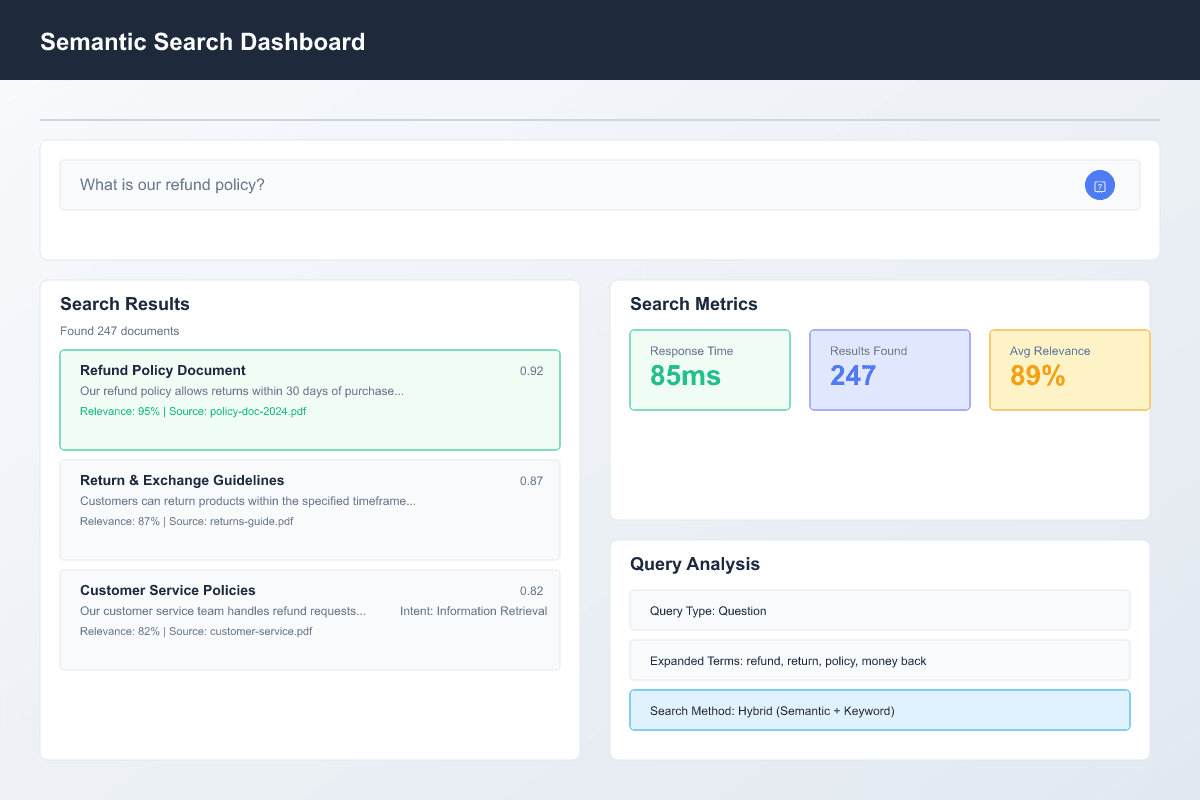Select the Response Time metric card
This screenshot has height=800, width=1200.
coord(710,370)
